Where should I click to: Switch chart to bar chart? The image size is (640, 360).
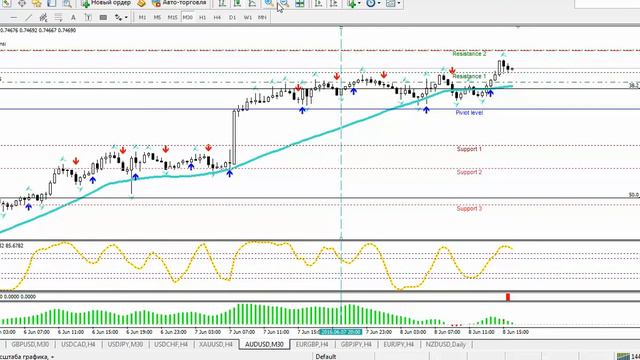(x=222, y=3)
